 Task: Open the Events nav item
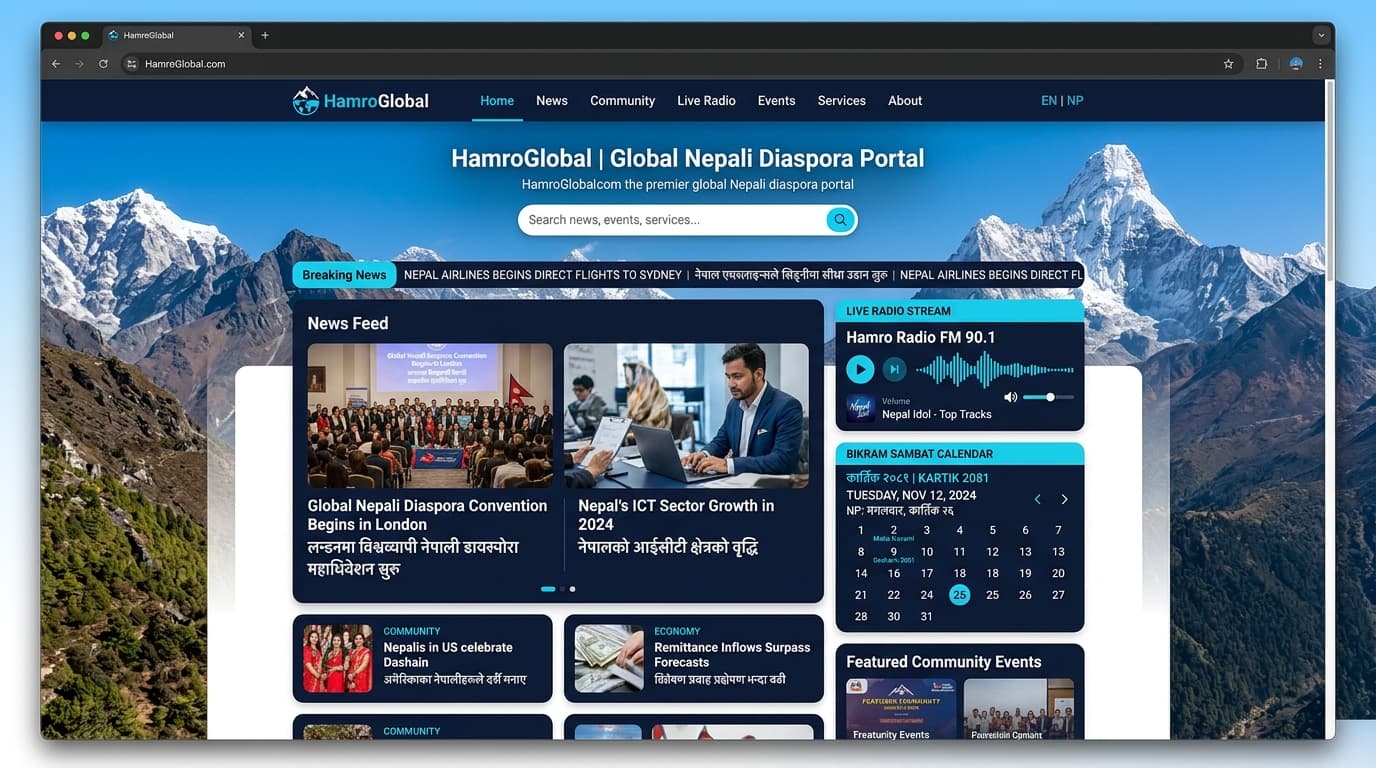click(776, 101)
